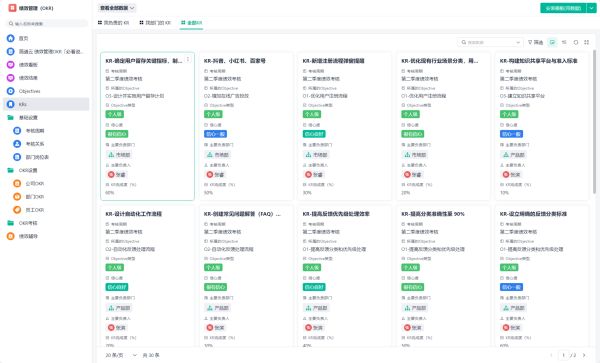The image size is (600, 363).
Task: Click 第二季度绩效考核 in KR-设计自动化工作流程 card
Action: coord(124,232)
